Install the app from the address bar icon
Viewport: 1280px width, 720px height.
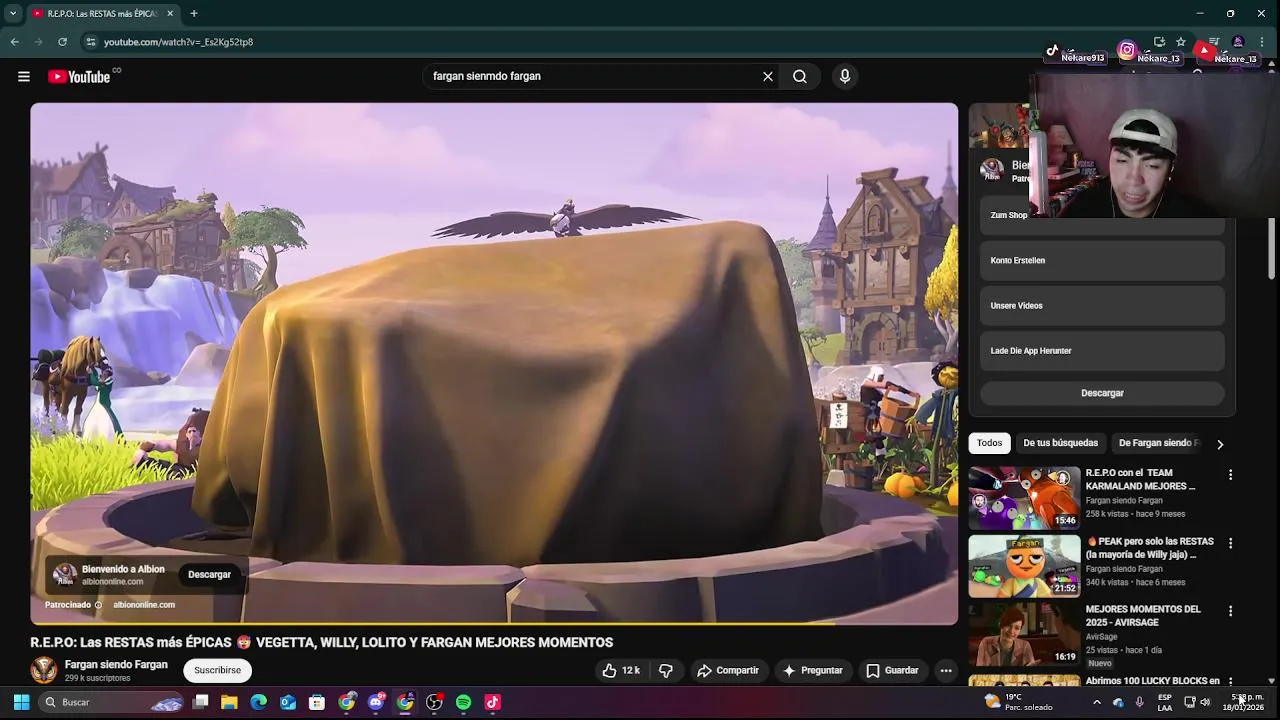[1159, 42]
